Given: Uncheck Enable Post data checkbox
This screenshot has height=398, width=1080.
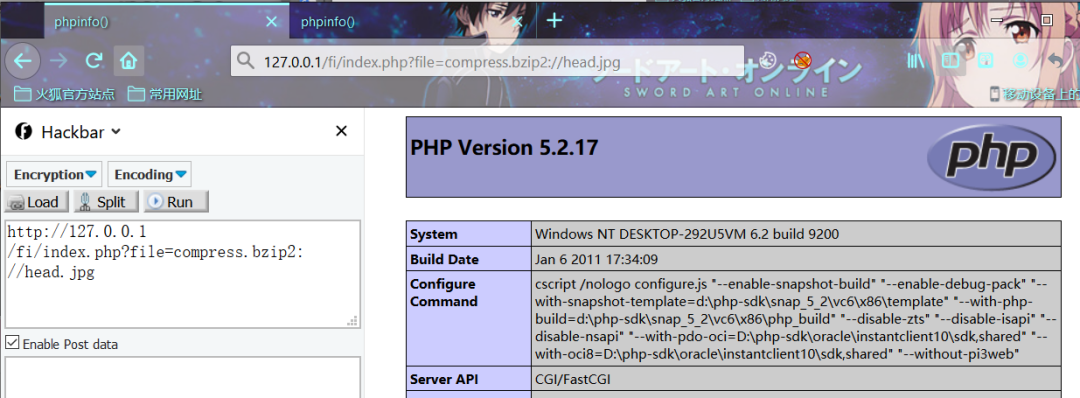Looking at the screenshot, I should (x=12, y=343).
